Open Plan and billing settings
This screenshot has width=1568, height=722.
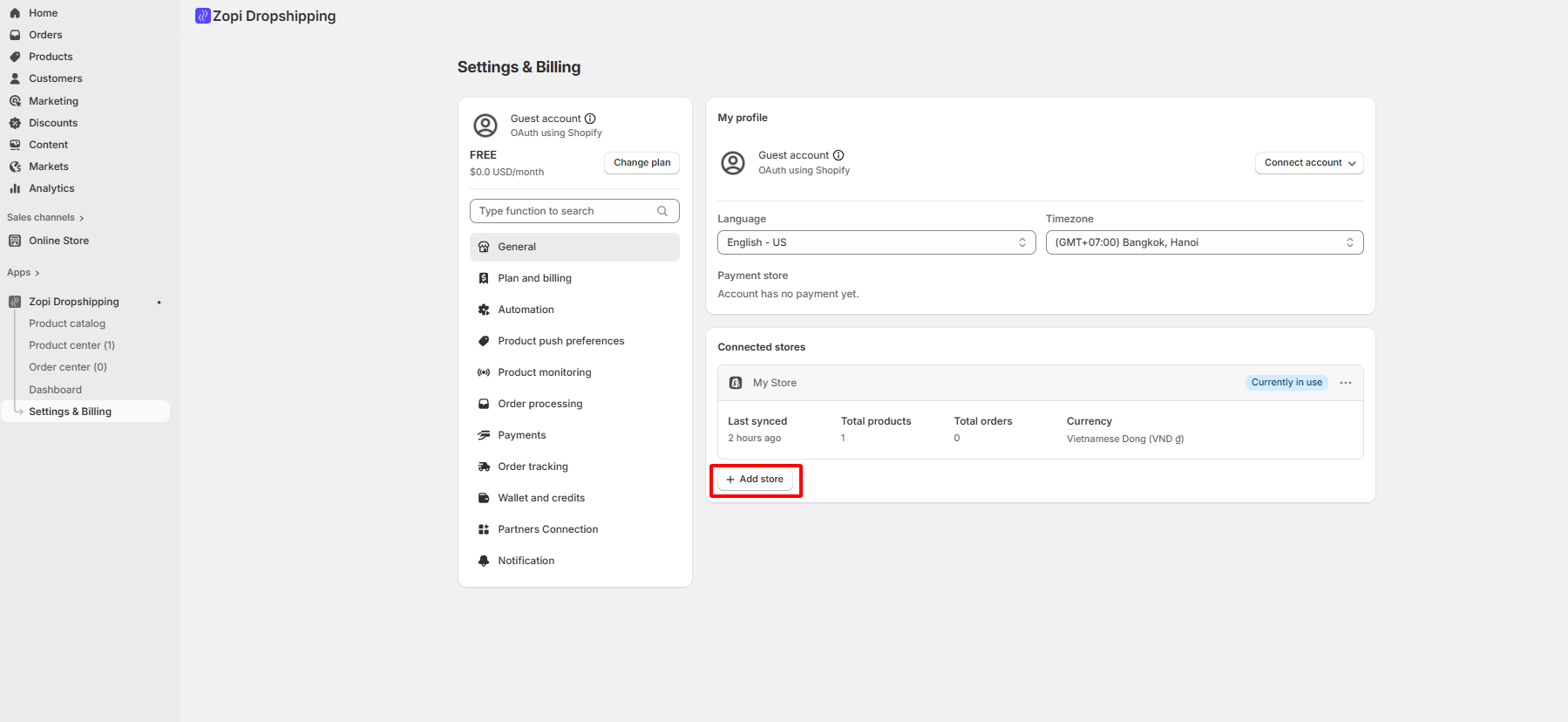click(x=534, y=278)
